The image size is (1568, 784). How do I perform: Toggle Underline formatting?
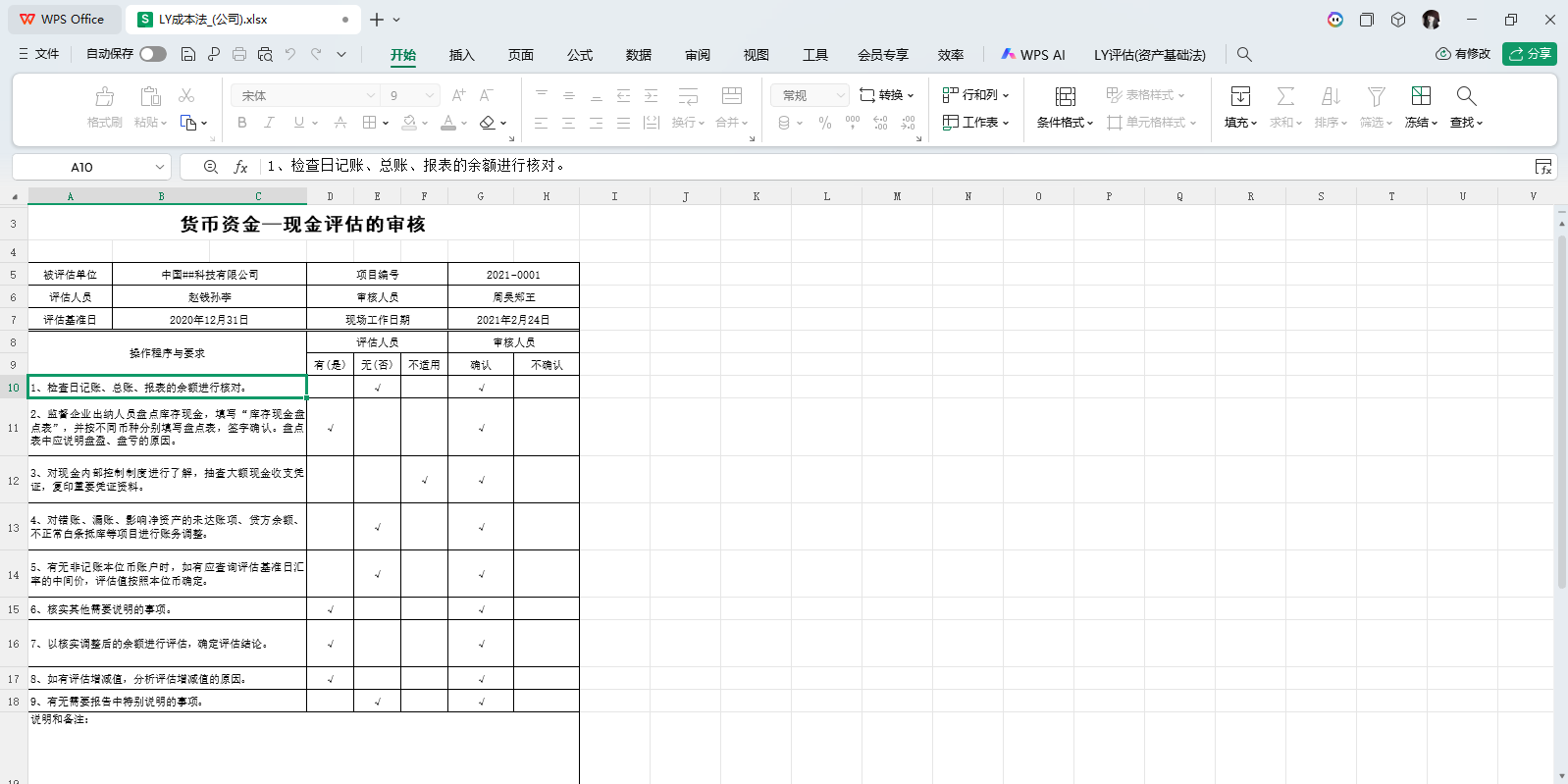point(298,123)
